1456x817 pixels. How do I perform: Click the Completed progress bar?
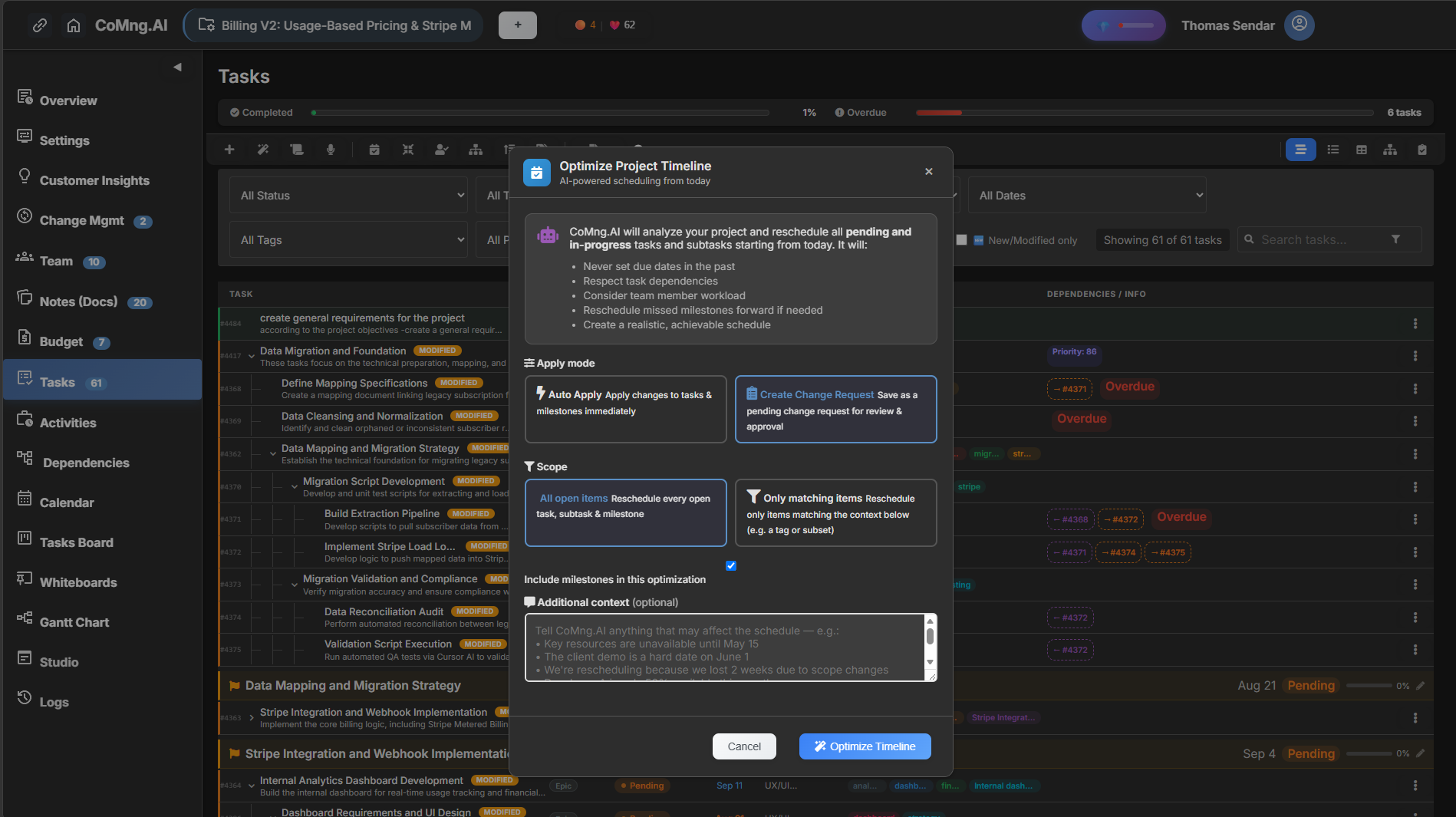point(540,113)
